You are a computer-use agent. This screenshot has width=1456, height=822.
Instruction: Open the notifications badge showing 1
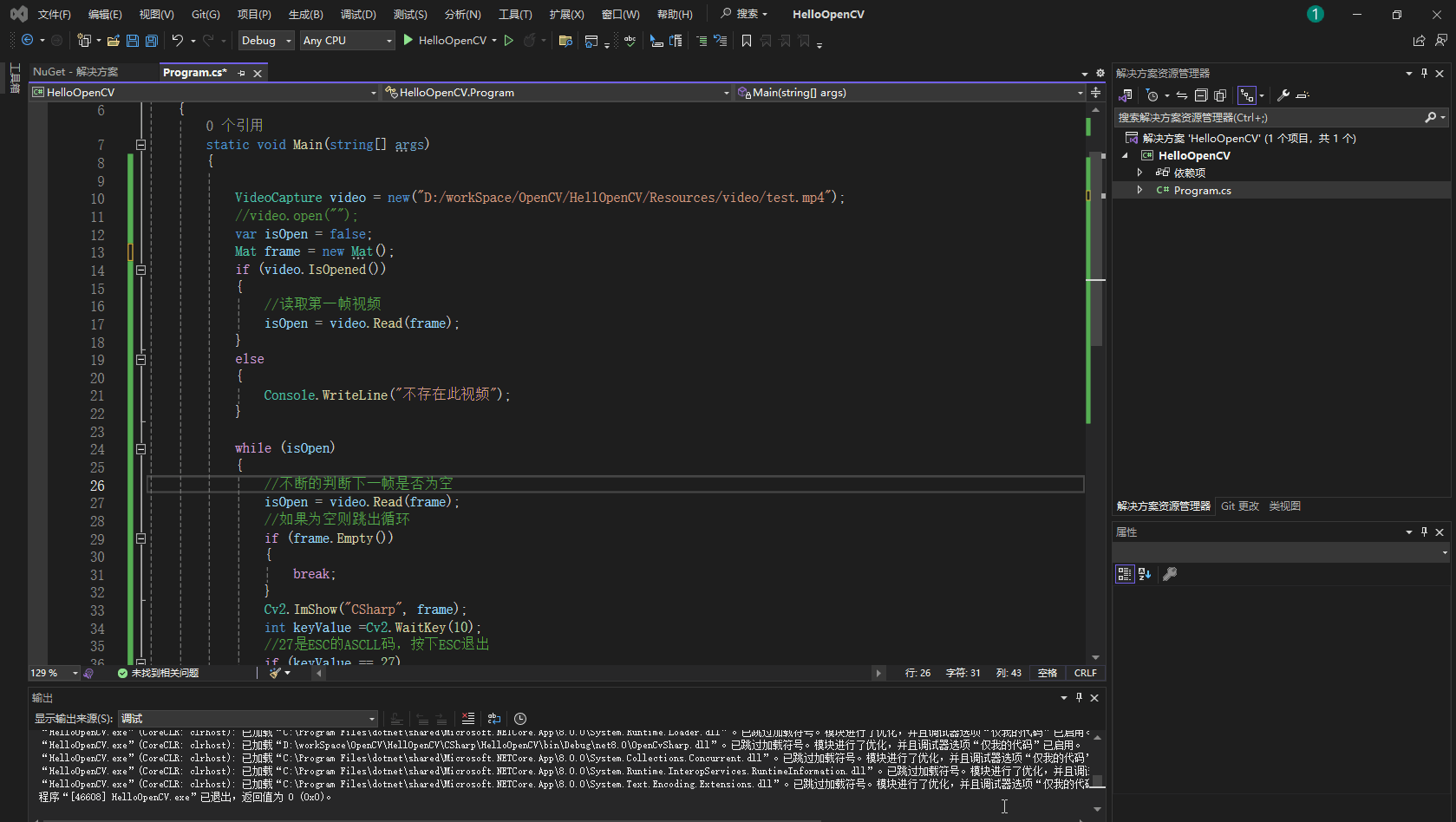1316,14
